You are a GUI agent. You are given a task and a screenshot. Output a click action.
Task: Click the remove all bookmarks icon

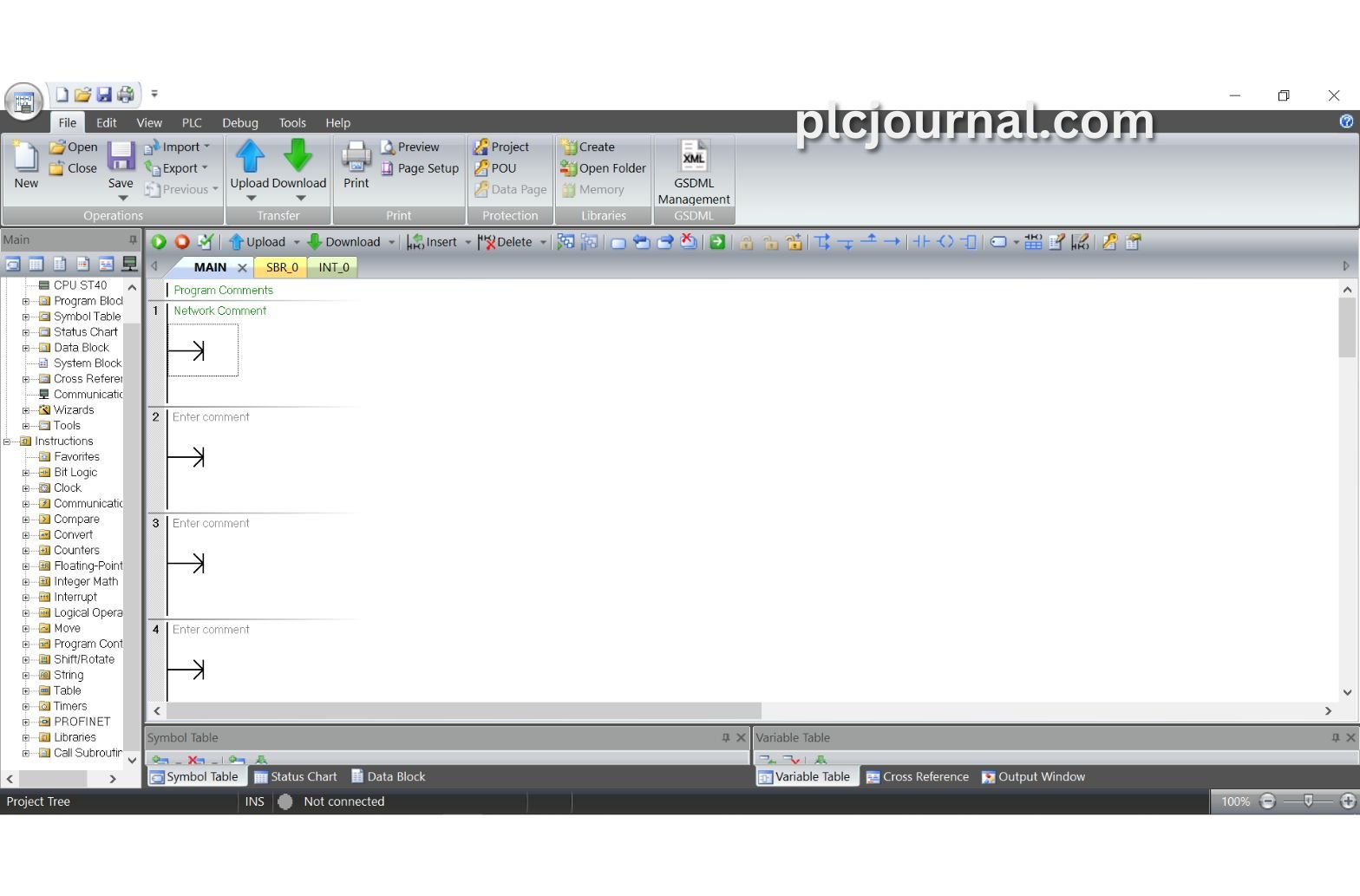pos(689,242)
